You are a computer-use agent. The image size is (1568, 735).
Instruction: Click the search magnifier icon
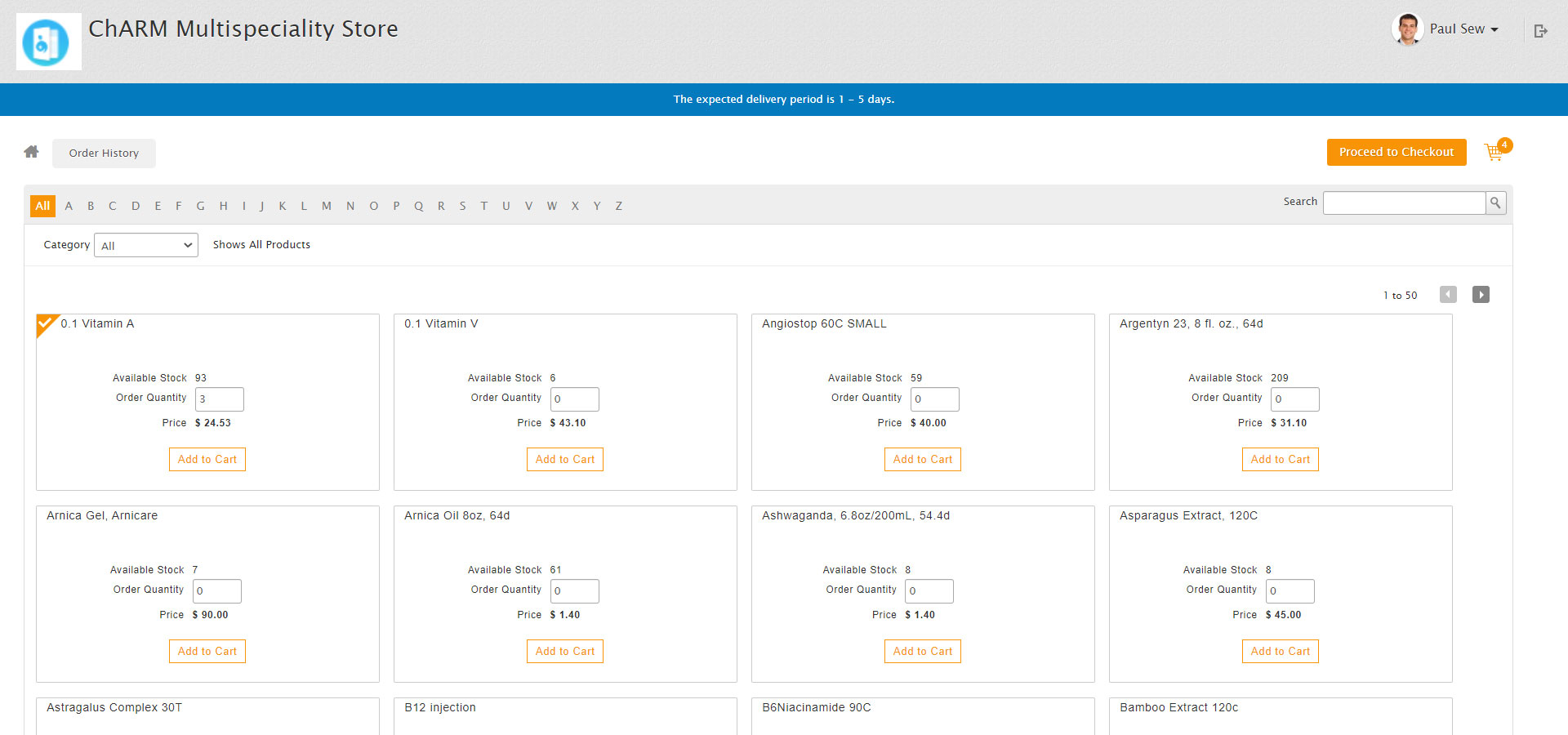click(x=1495, y=203)
